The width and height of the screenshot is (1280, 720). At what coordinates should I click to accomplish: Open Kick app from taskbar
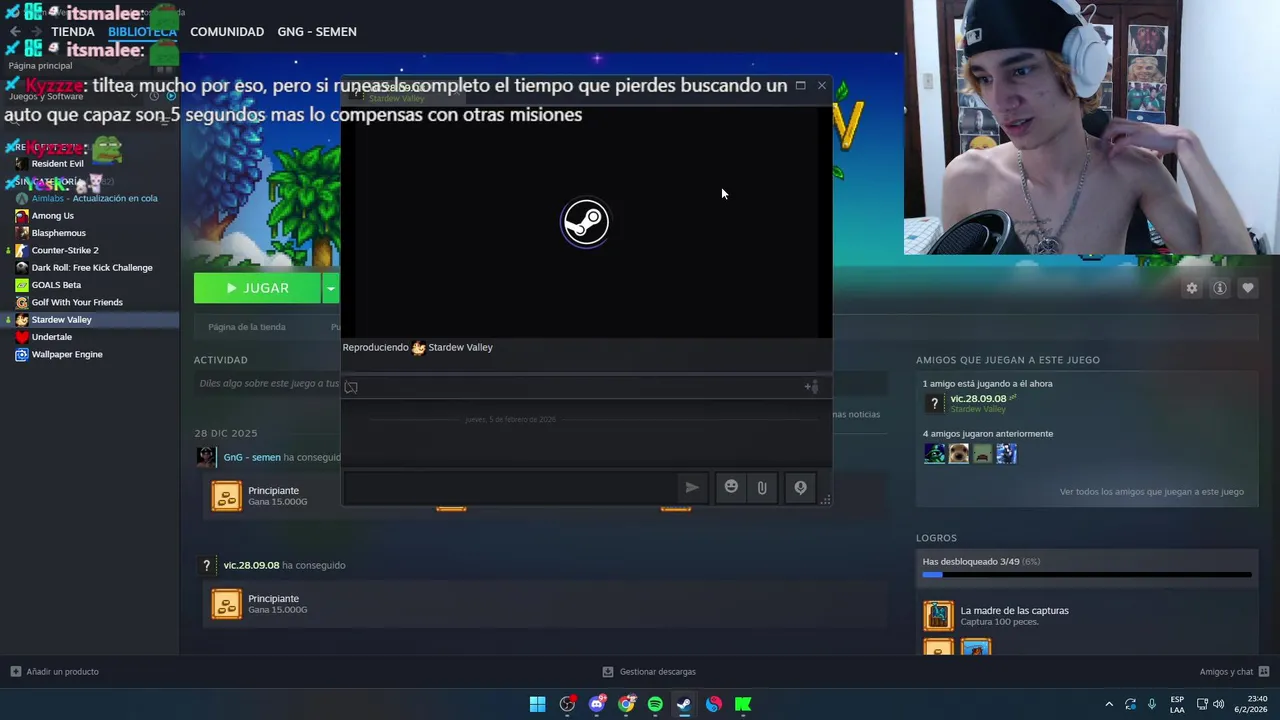(x=743, y=704)
